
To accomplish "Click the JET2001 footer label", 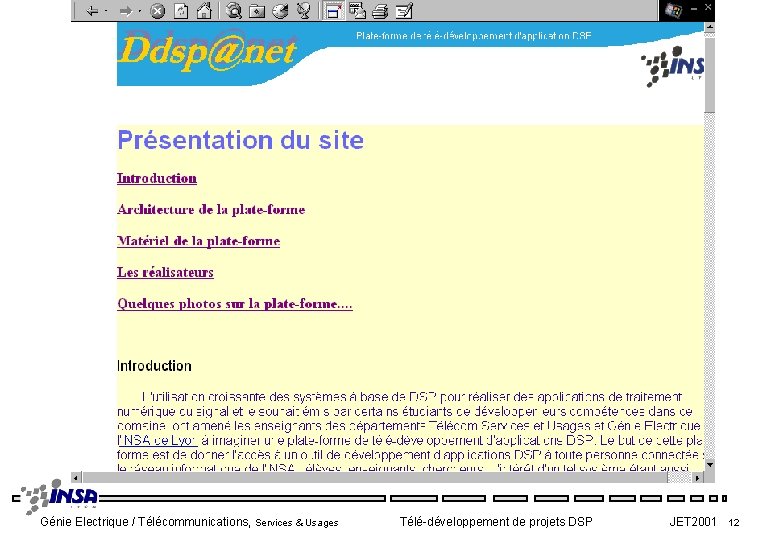I will point(692,522).
